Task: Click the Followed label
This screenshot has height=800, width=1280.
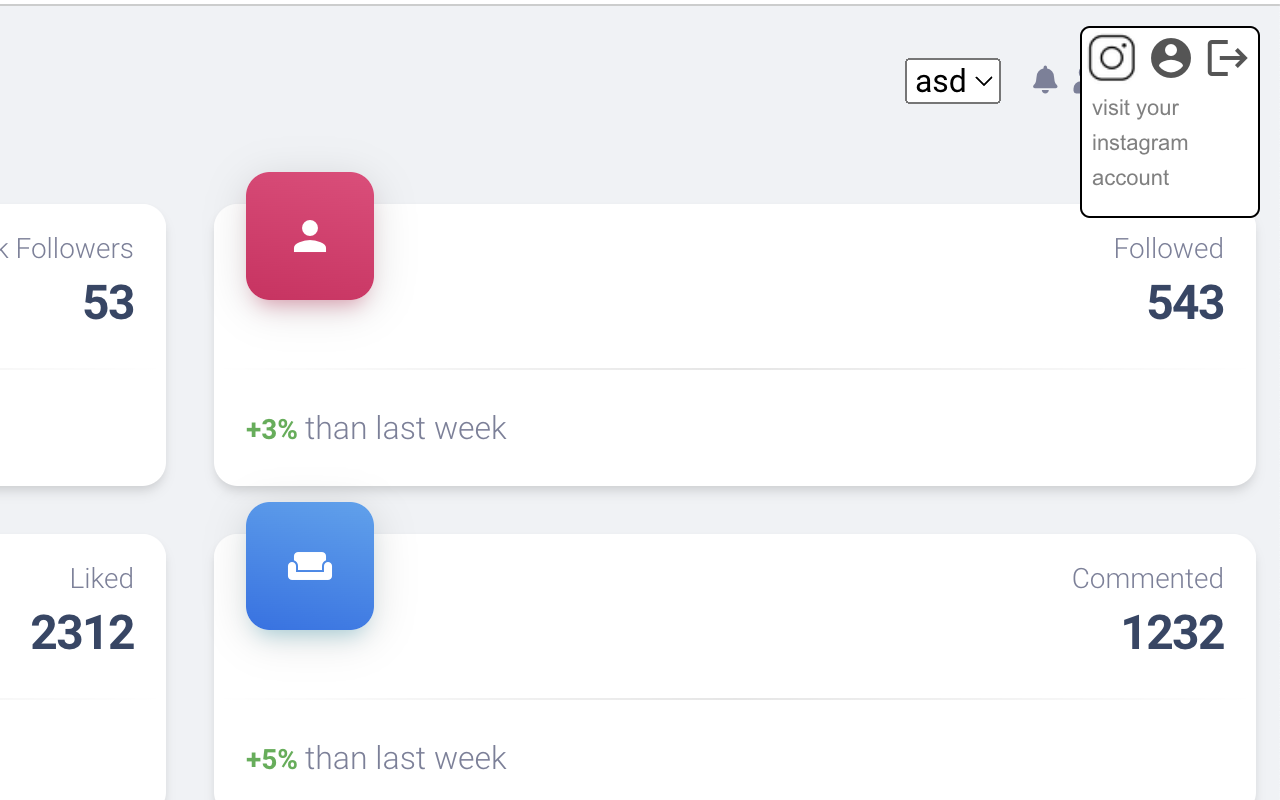Action: click(x=1168, y=248)
